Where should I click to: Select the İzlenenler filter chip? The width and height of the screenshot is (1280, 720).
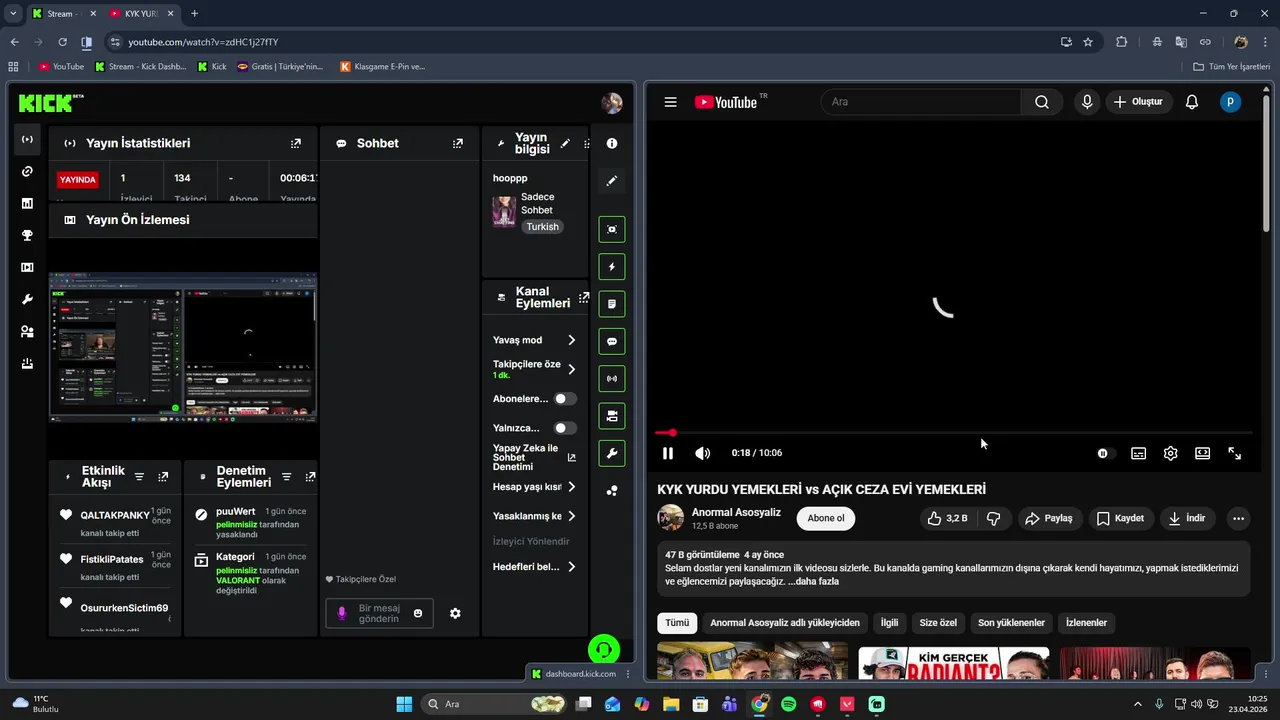click(1086, 623)
